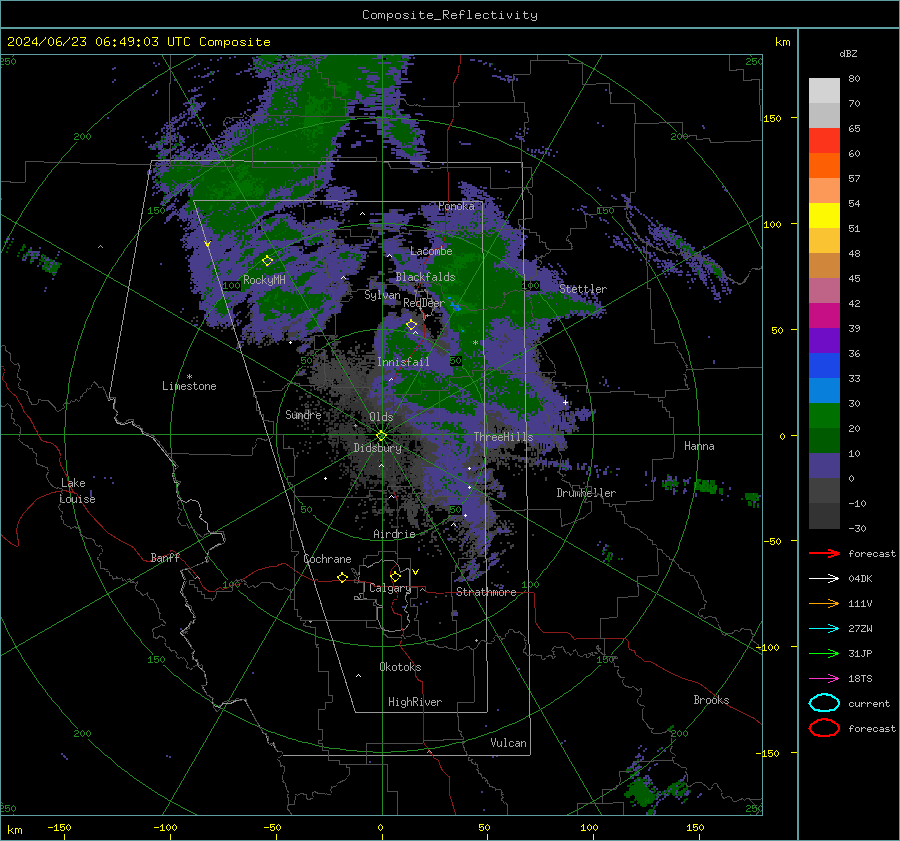Click the -50 tick on right axis
Screen dimensions: 900x841
[773, 541]
